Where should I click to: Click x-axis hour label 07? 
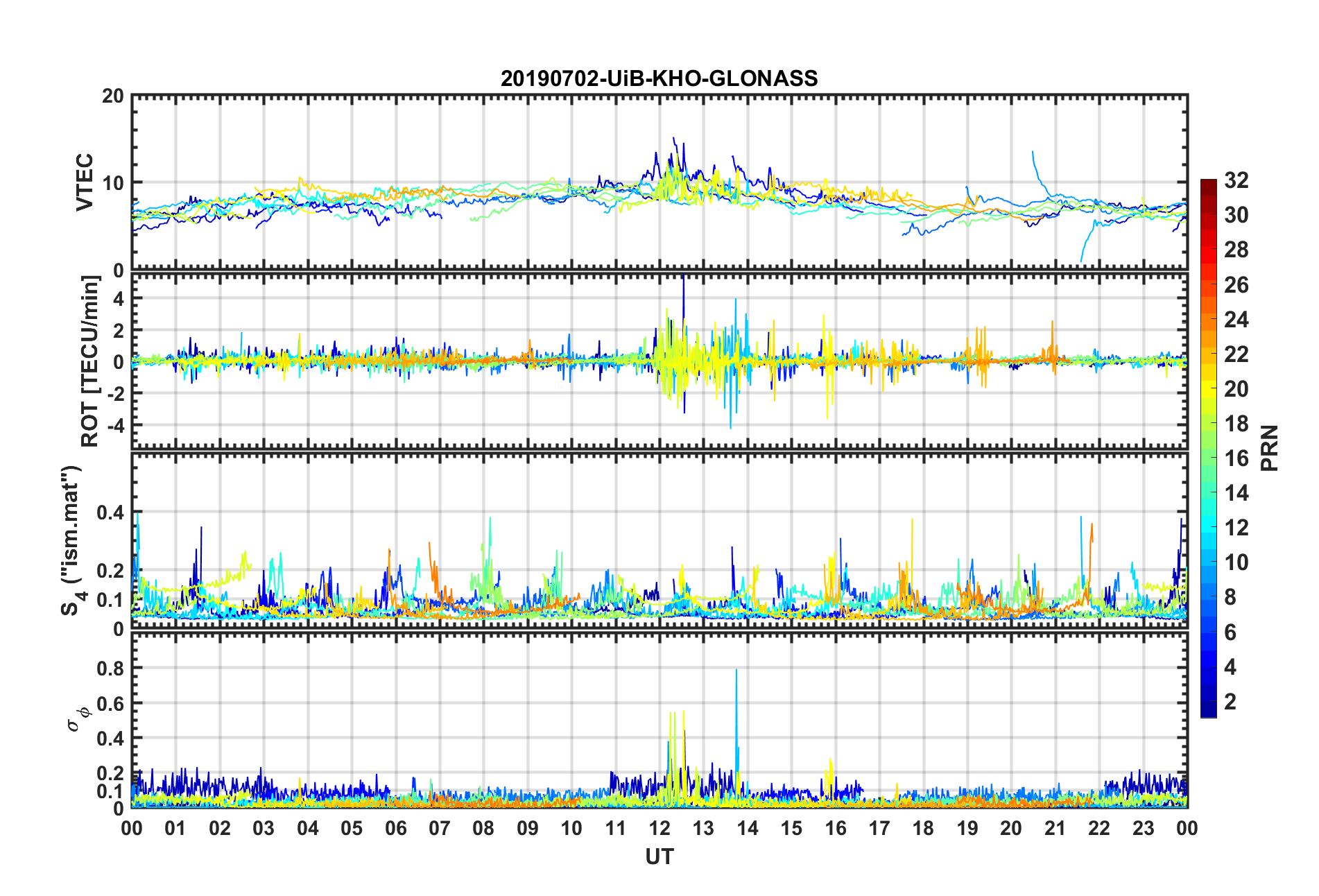coord(440,828)
